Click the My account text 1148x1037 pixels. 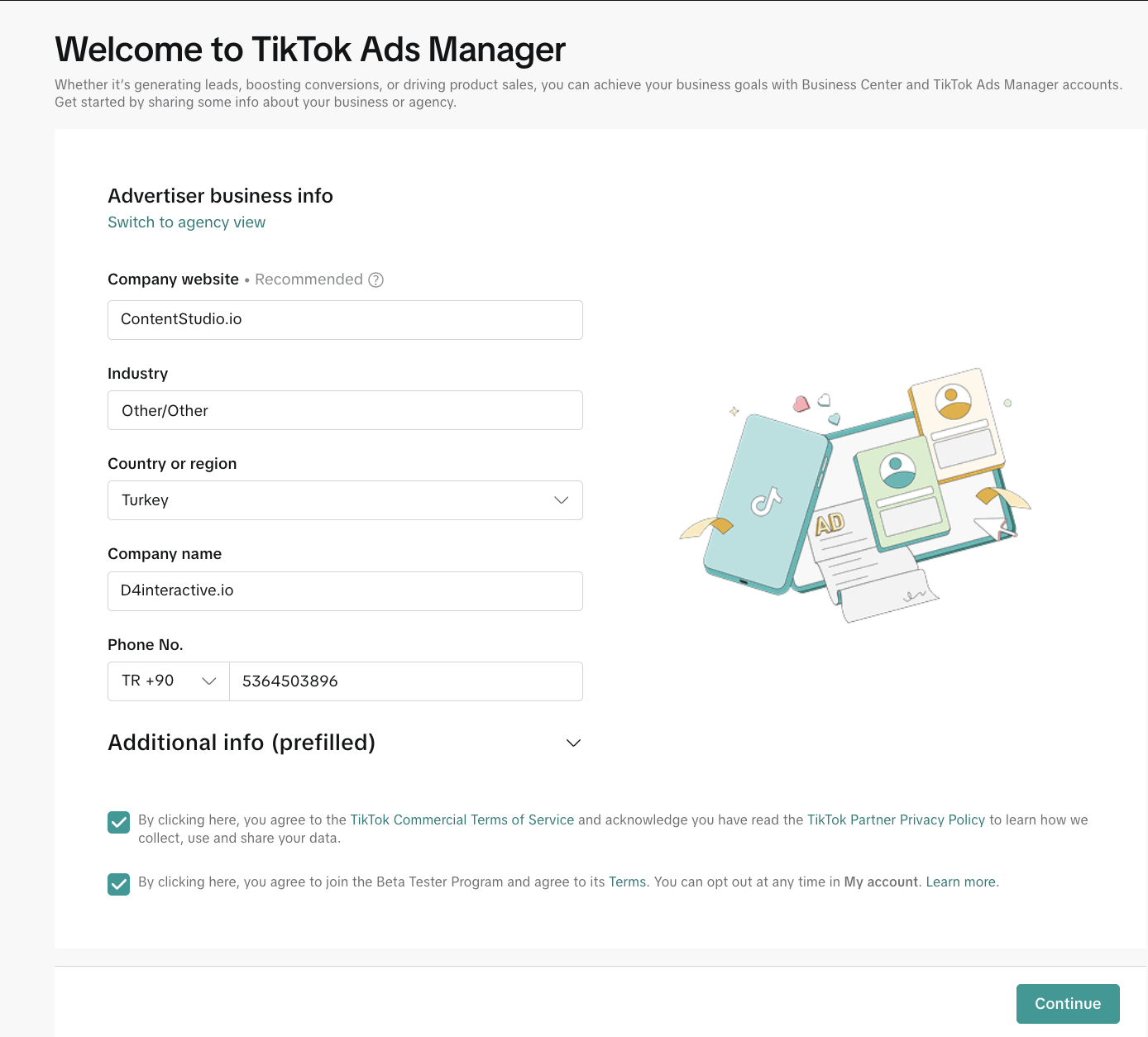coord(881,882)
